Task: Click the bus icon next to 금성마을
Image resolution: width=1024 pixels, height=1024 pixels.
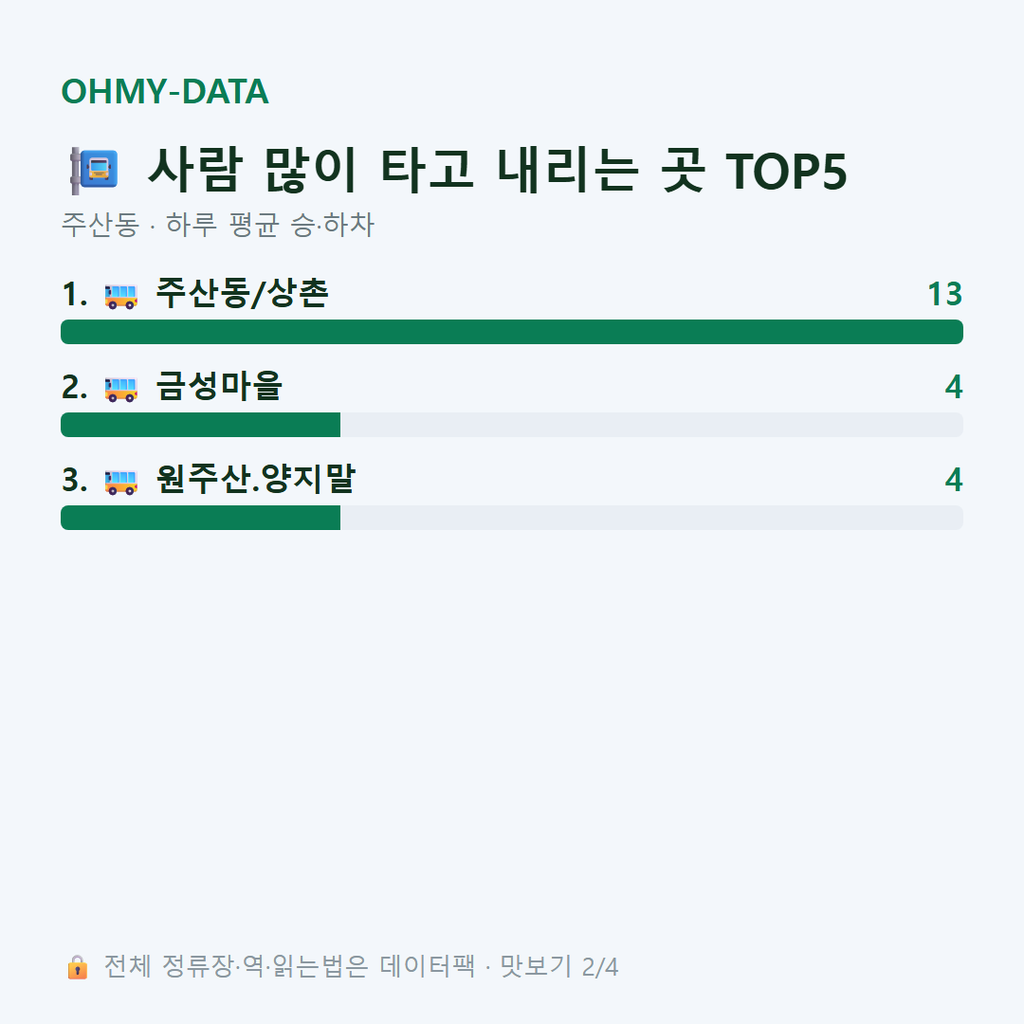Action: click(121, 389)
